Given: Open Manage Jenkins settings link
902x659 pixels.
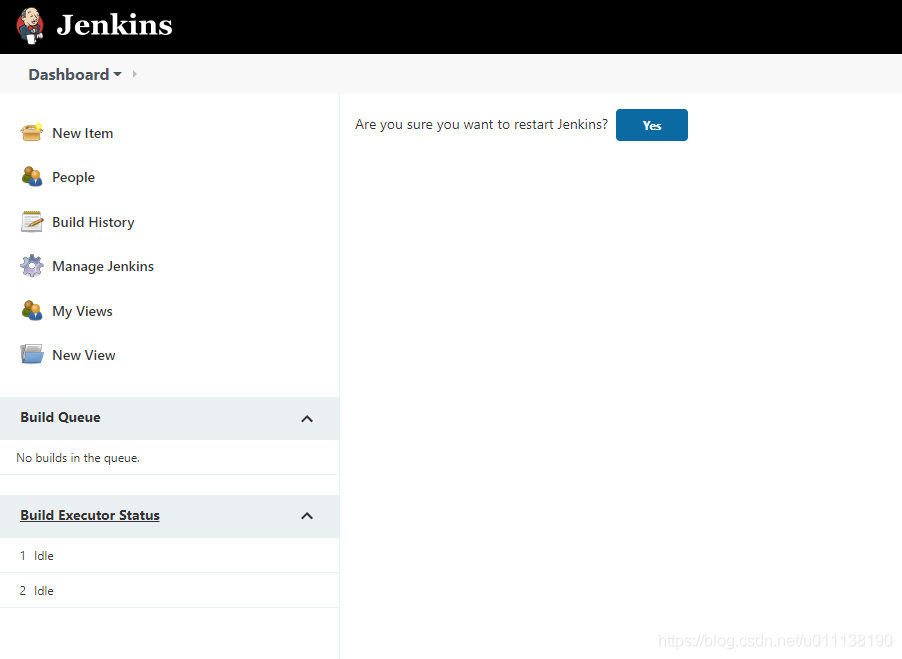Looking at the screenshot, I should coord(103,266).
